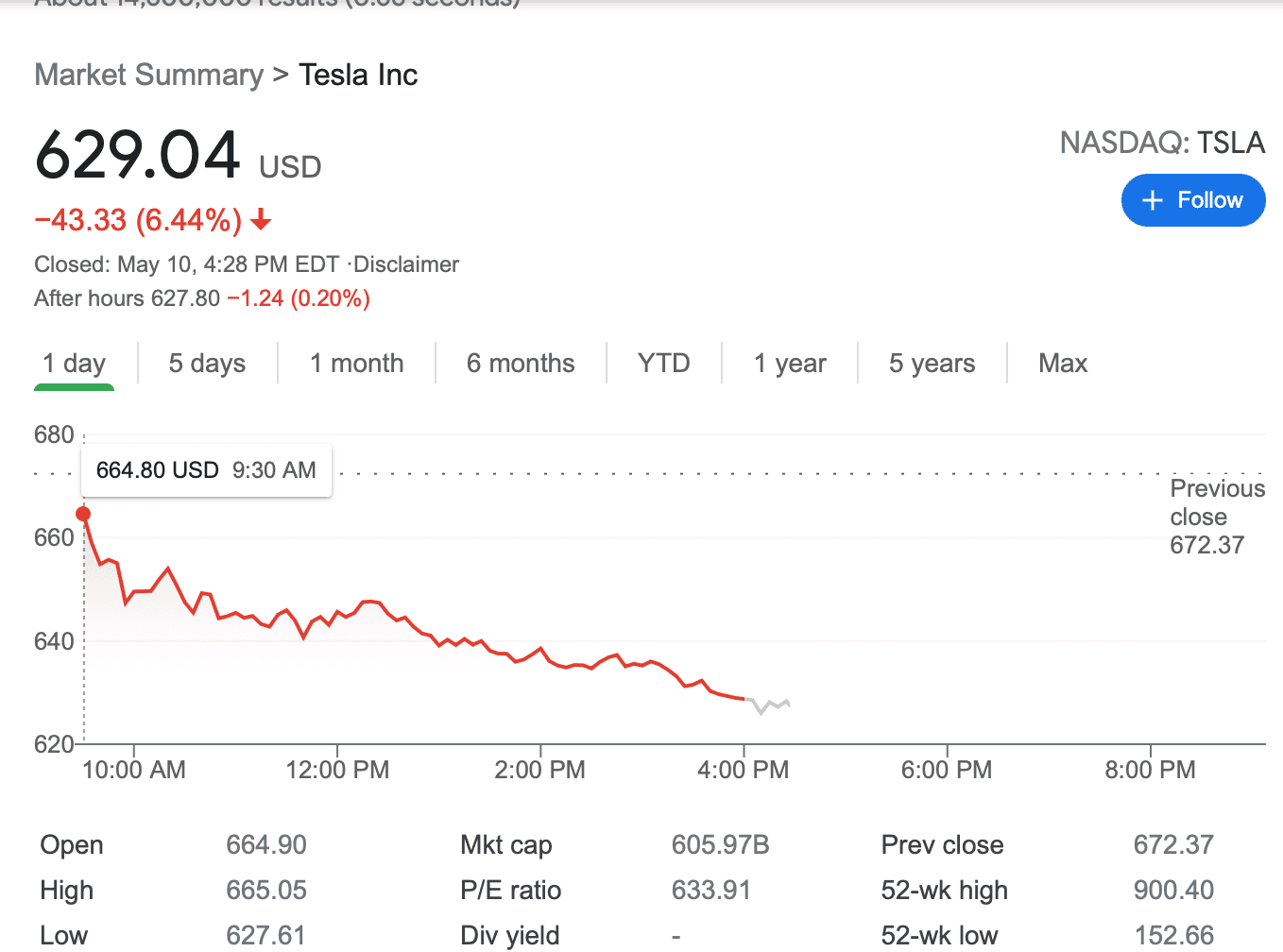Viewport: 1283px width, 952px height.
Task: Click the Previous close 672.37 label
Action: 1216,517
